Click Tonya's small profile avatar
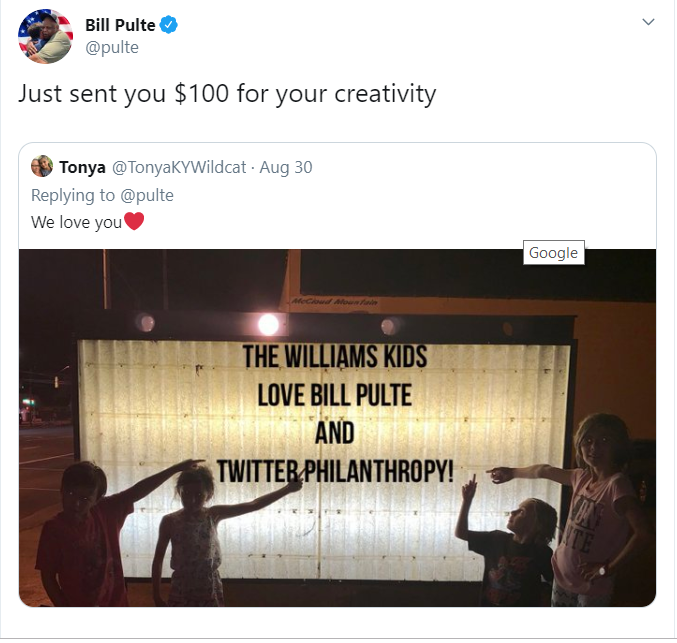The image size is (677, 643). [42, 167]
